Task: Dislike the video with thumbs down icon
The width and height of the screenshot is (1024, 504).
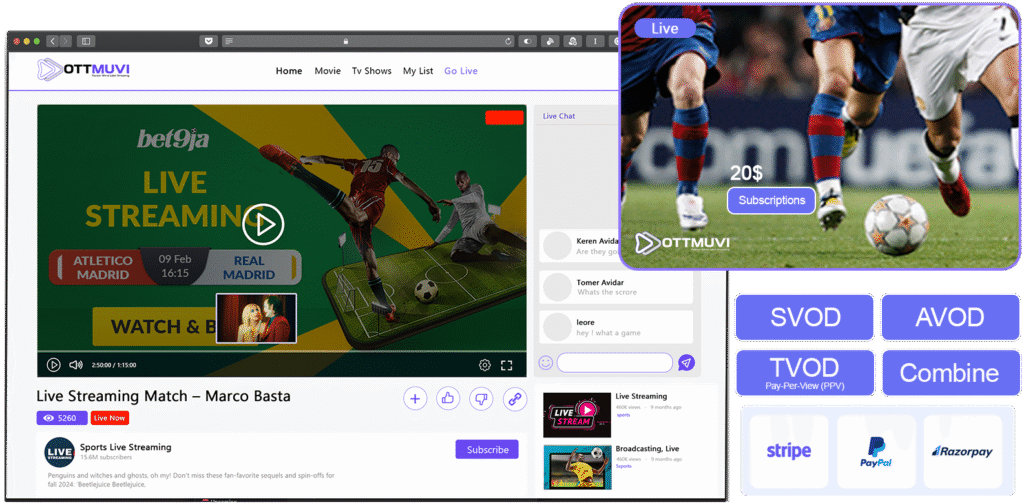Action: coord(481,398)
